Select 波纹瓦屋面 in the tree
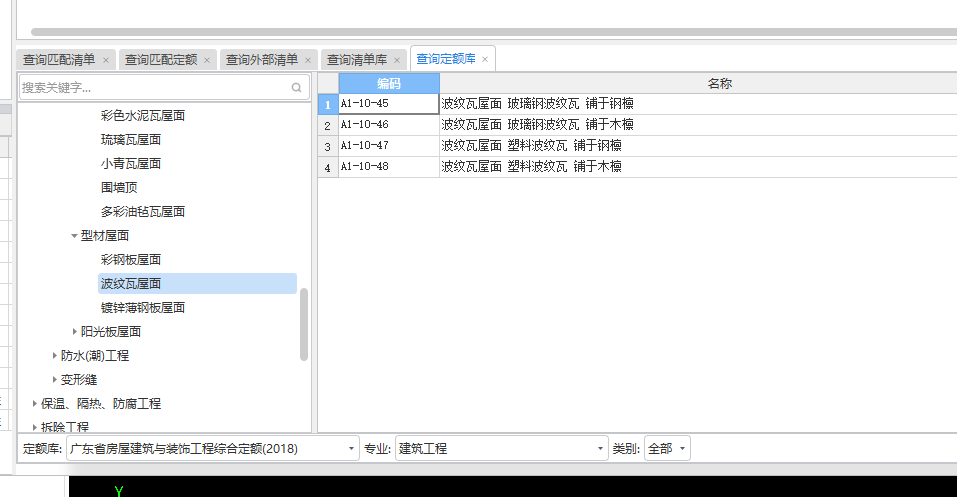This screenshot has height=497, width=957. tap(197, 283)
